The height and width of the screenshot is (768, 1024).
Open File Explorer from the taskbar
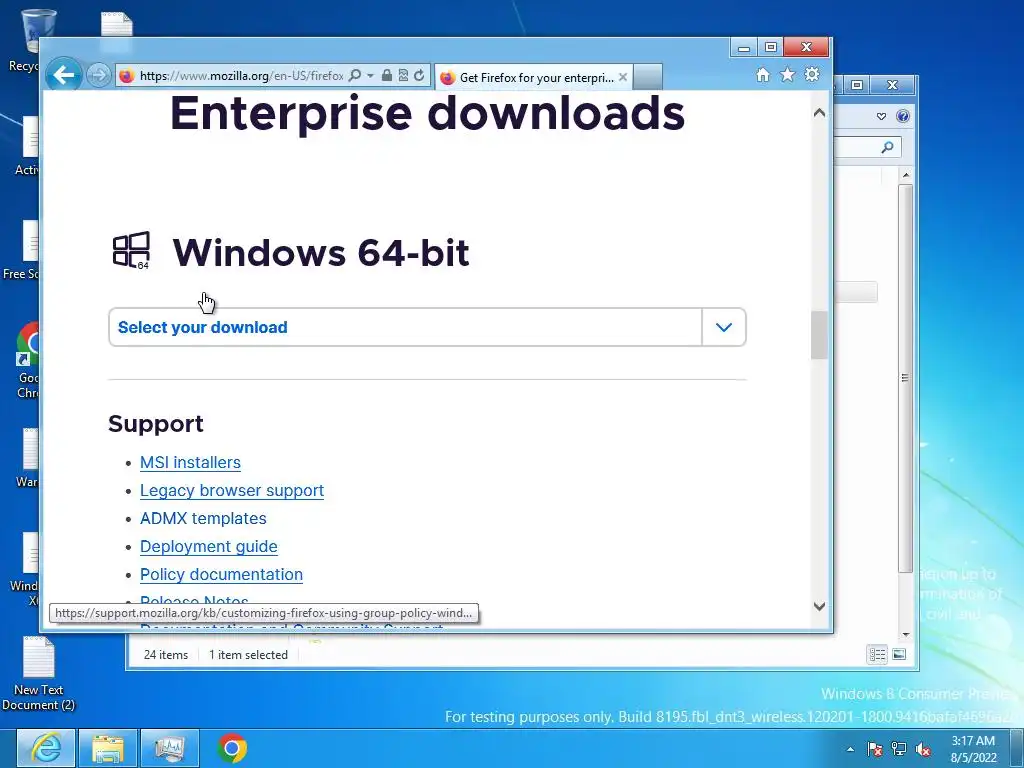pos(108,748)
